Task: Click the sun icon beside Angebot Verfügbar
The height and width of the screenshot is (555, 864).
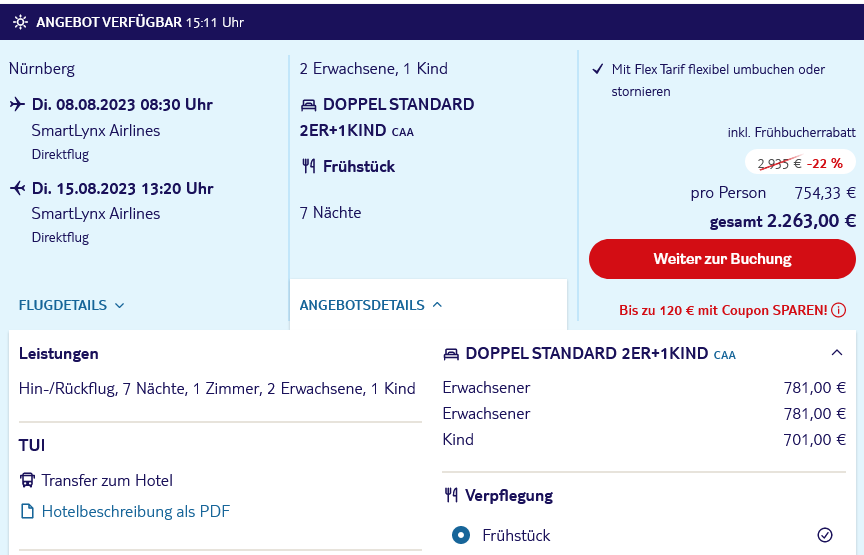Action: [x=20, y=22]
